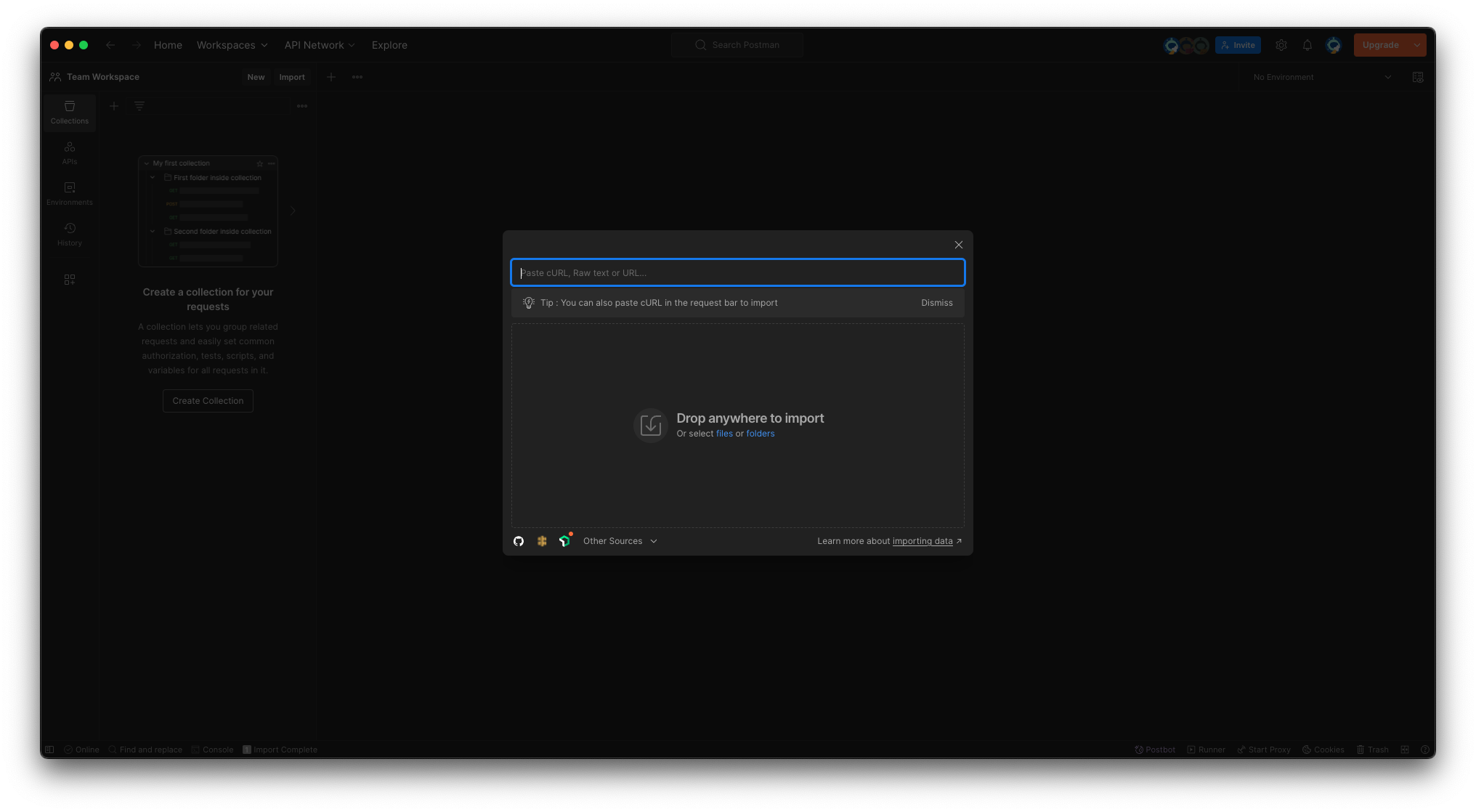Collapse First folder inside collection
Viewport: 1476px width, 812px height.
(x=153, y=177)
